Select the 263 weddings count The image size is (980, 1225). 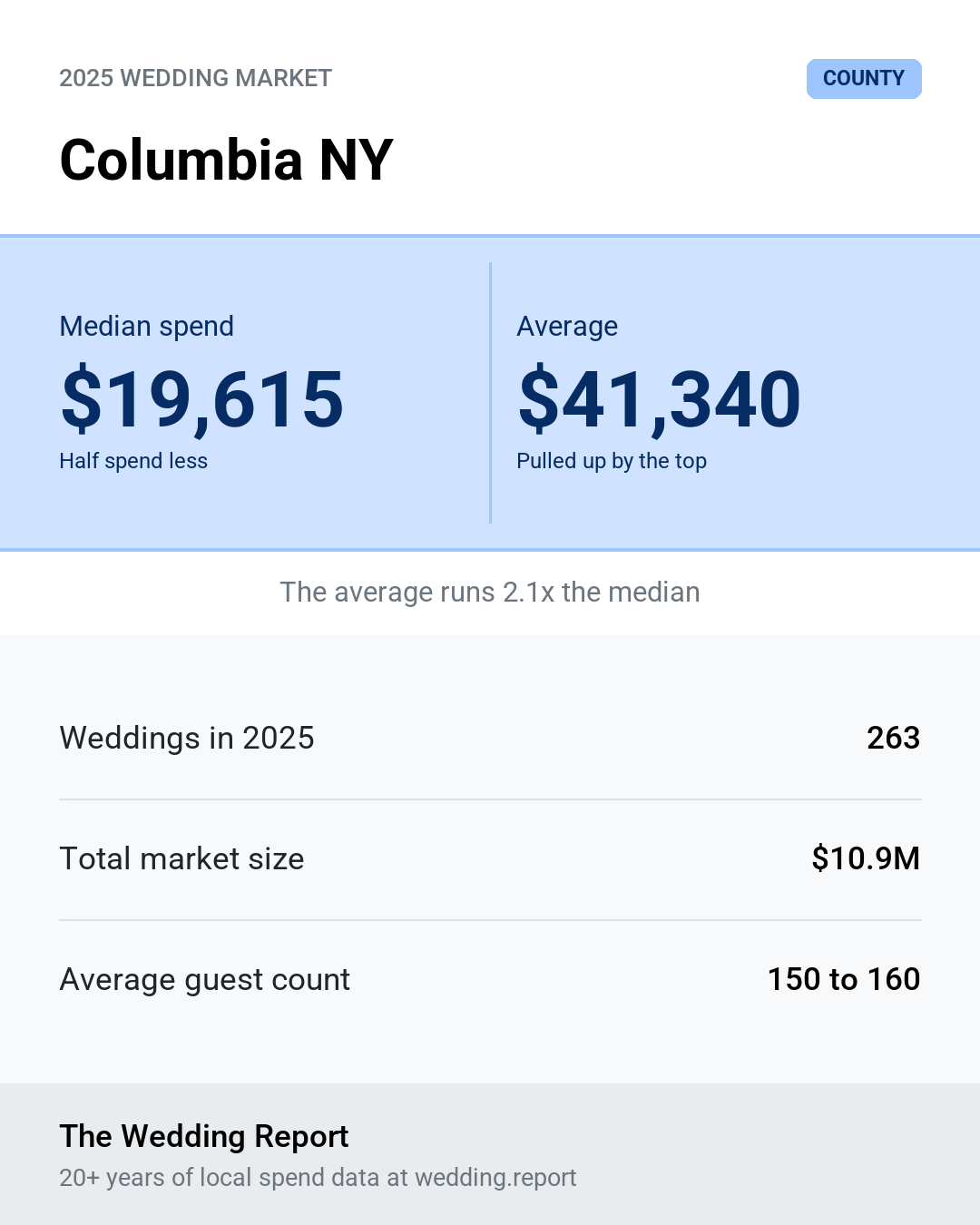pyautogui.click(x=893, y=738)
